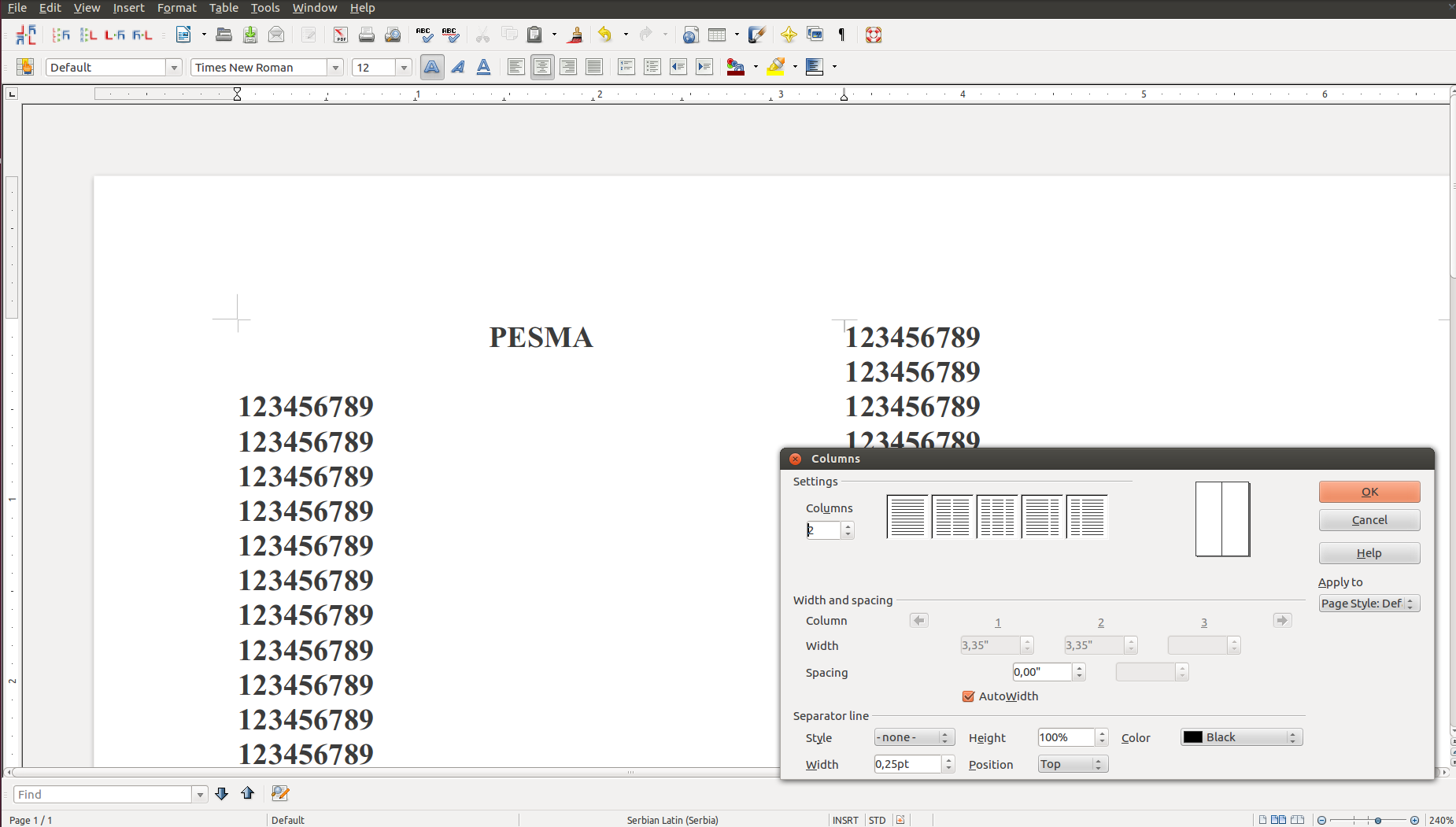Open separator line Style dropdown

click(x=914, y=737)
